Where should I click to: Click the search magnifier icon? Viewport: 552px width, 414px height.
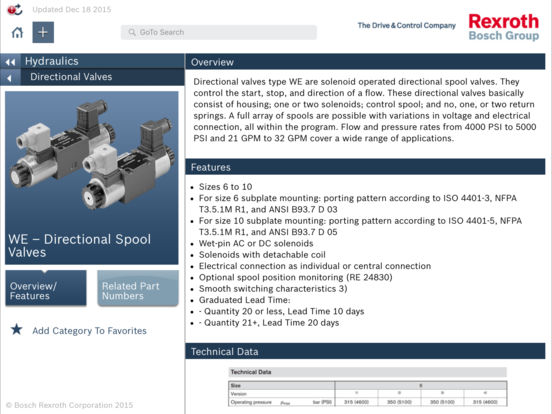point(132,32)
